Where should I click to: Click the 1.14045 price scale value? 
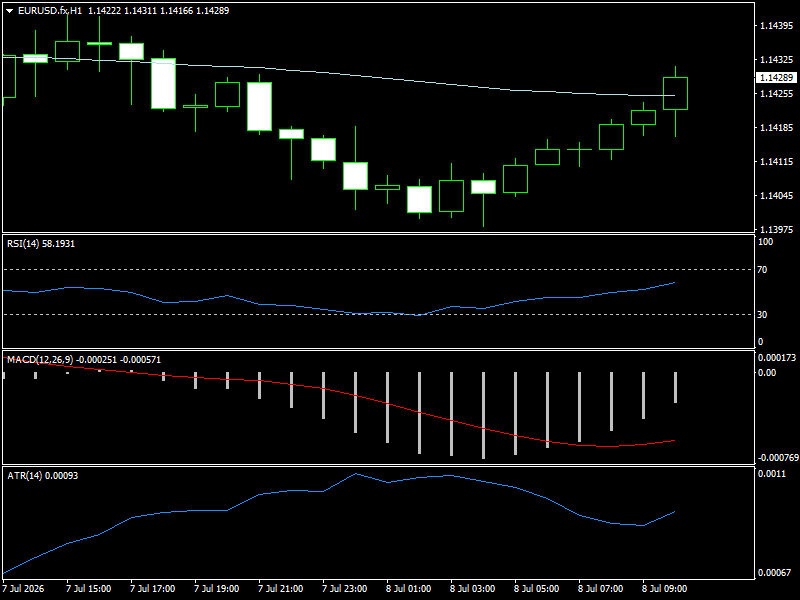(x=777, y=196)
